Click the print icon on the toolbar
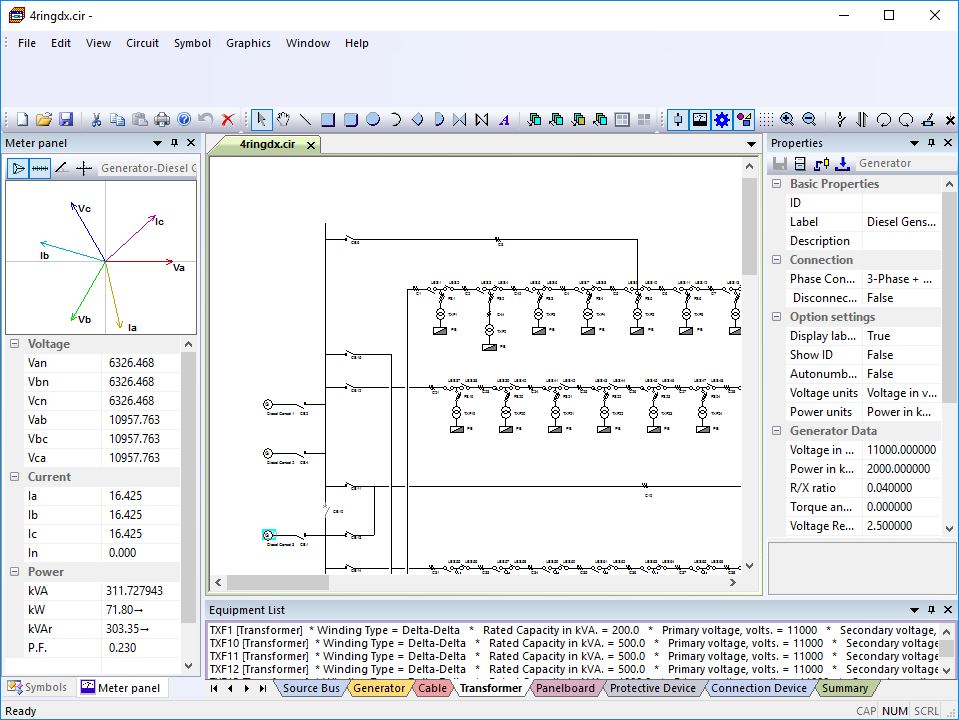The image size is (959, 720). 160,119
